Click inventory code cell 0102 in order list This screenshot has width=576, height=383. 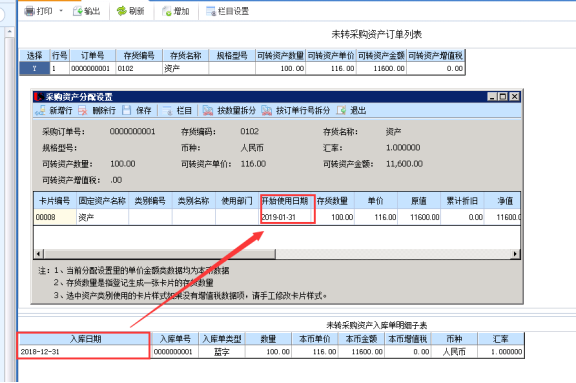pos(139,69)
